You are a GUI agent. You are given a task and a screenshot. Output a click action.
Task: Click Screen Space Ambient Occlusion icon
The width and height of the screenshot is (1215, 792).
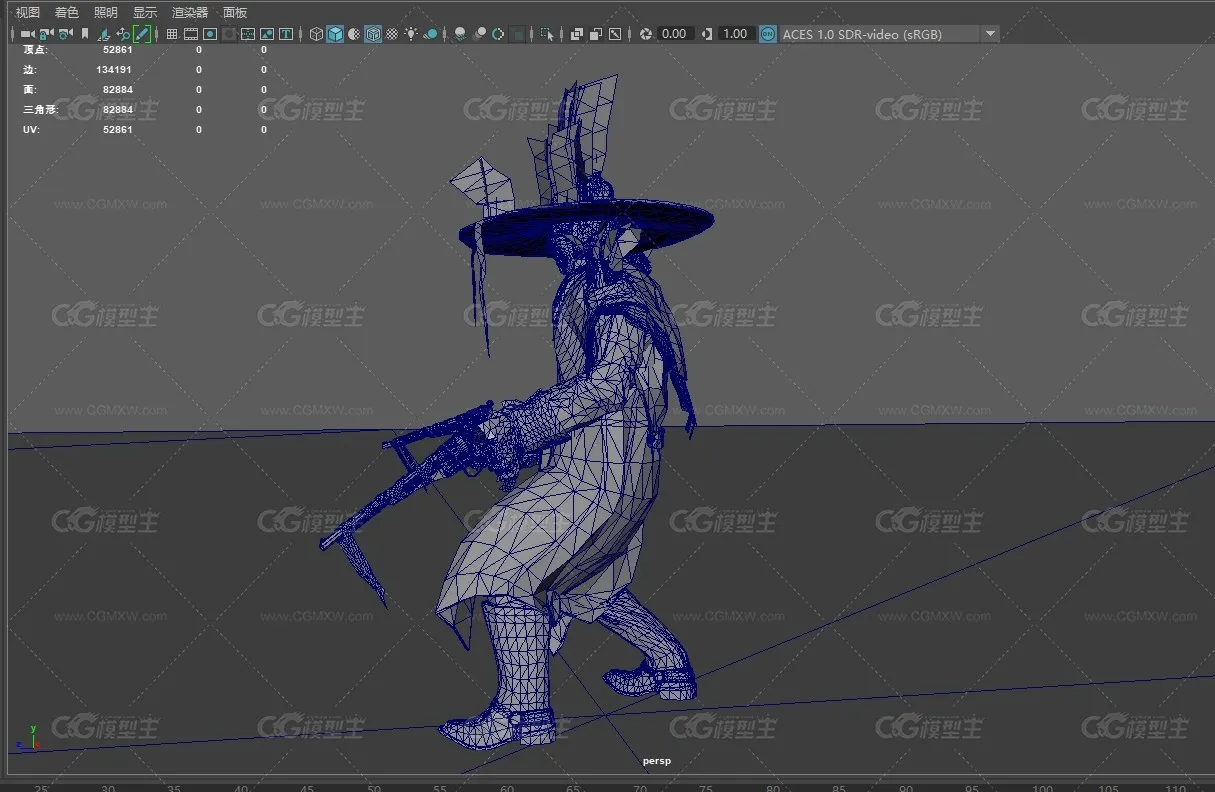point(460,34)
